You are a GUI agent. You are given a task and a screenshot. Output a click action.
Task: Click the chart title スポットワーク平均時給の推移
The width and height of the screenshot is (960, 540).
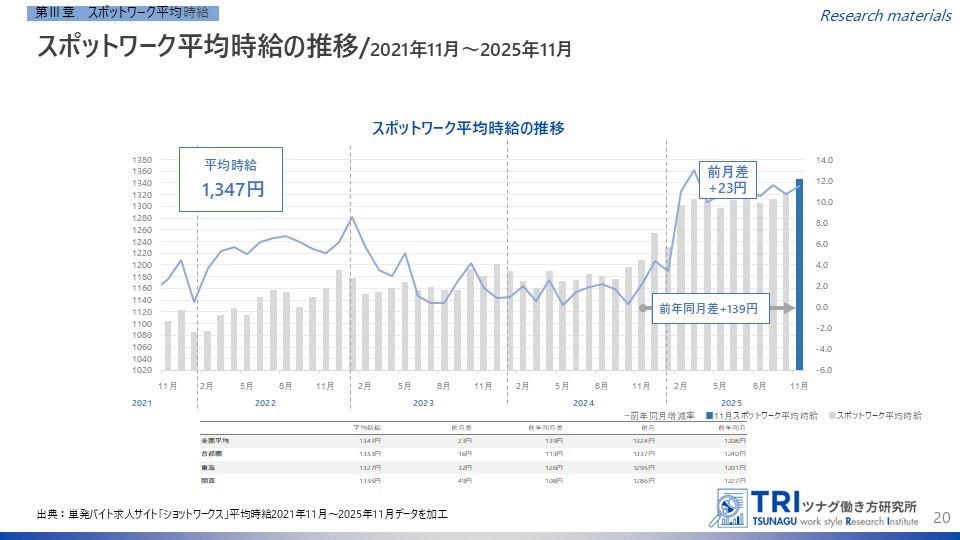(469, 129)
